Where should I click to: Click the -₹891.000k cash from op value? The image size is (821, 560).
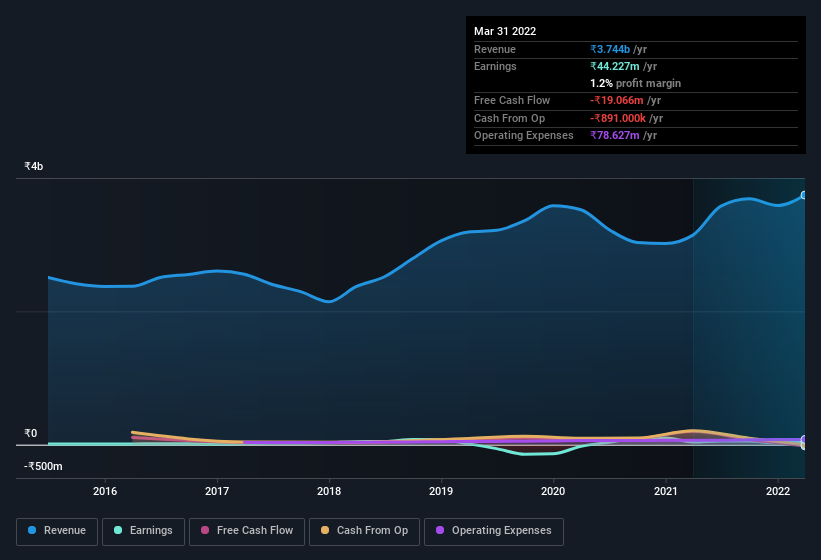pyautogui.click(x=618, y=118)
